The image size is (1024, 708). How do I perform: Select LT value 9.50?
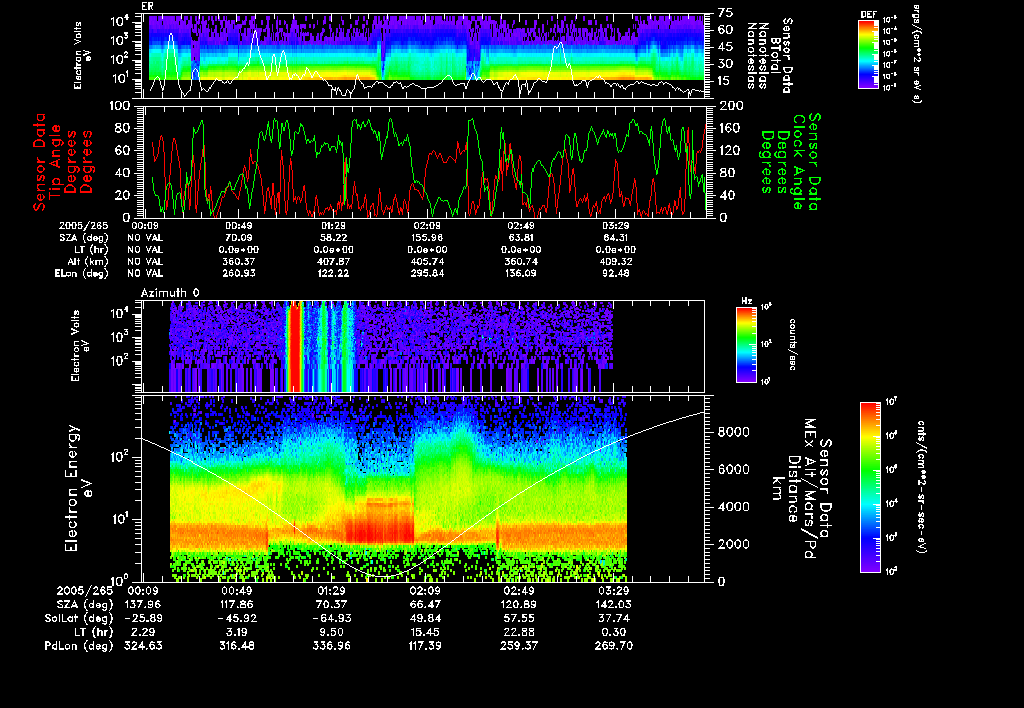tap(331, 632)
